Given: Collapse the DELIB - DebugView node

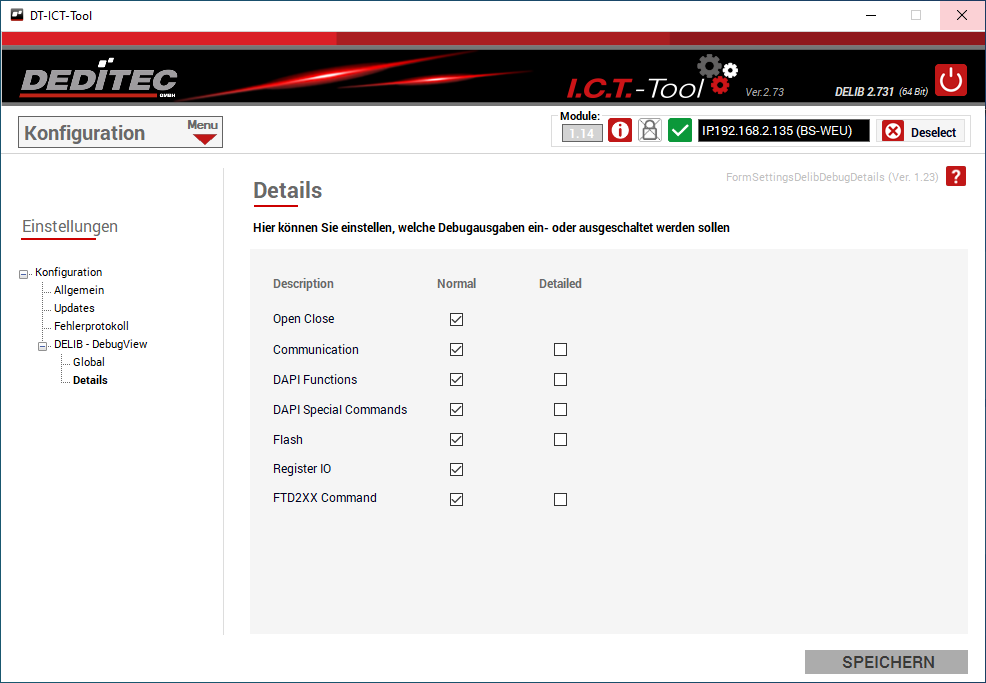Looking at the screenshot, I should (43, 345).
